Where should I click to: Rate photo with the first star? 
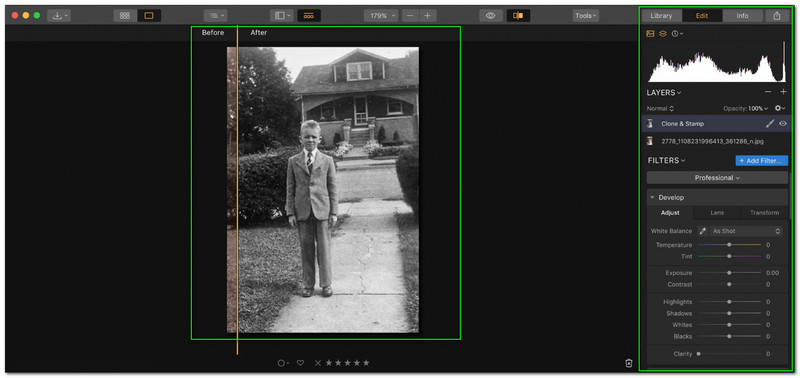329,363
